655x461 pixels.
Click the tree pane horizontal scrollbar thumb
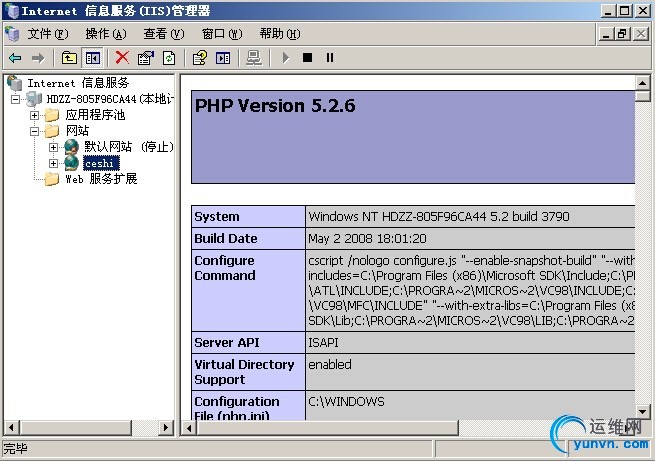[x=76, y=428]
